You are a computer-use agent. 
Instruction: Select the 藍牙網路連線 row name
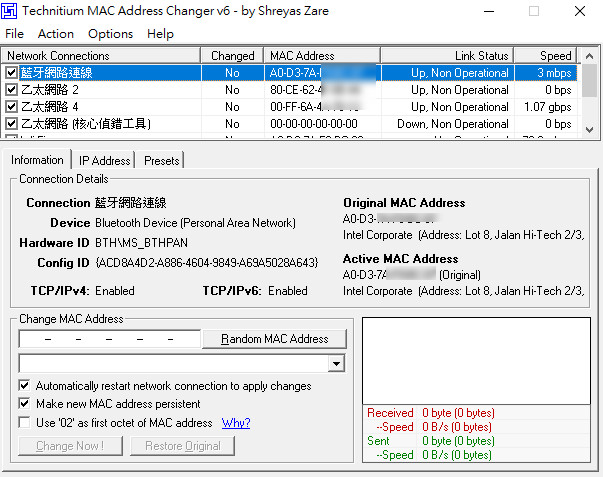[x=57, y=73]
